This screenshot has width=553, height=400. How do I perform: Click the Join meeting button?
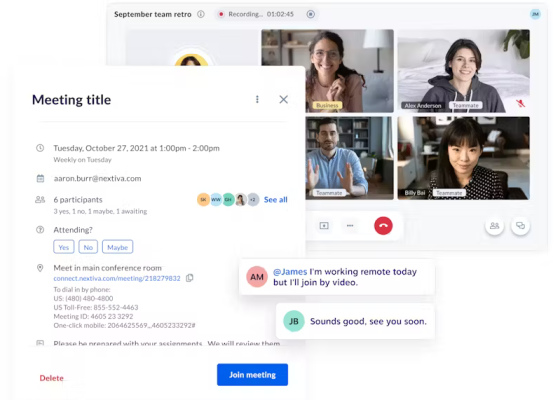pos(253,375)
